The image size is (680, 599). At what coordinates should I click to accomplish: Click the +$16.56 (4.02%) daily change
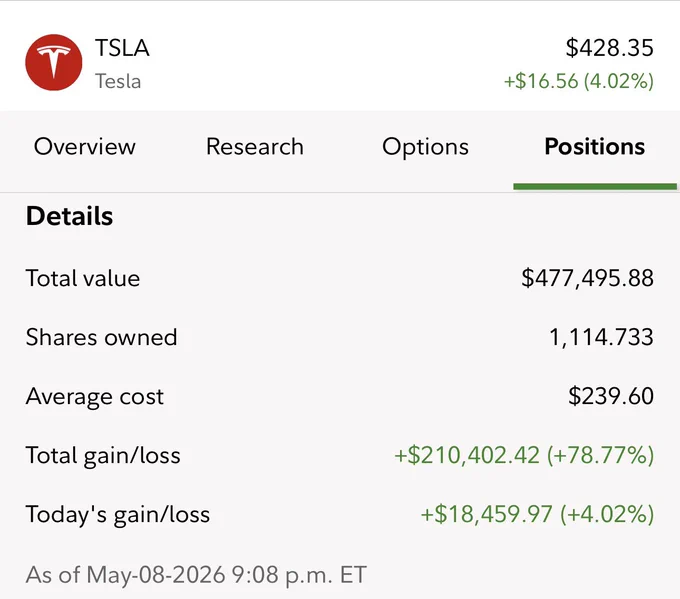(579, 82)
